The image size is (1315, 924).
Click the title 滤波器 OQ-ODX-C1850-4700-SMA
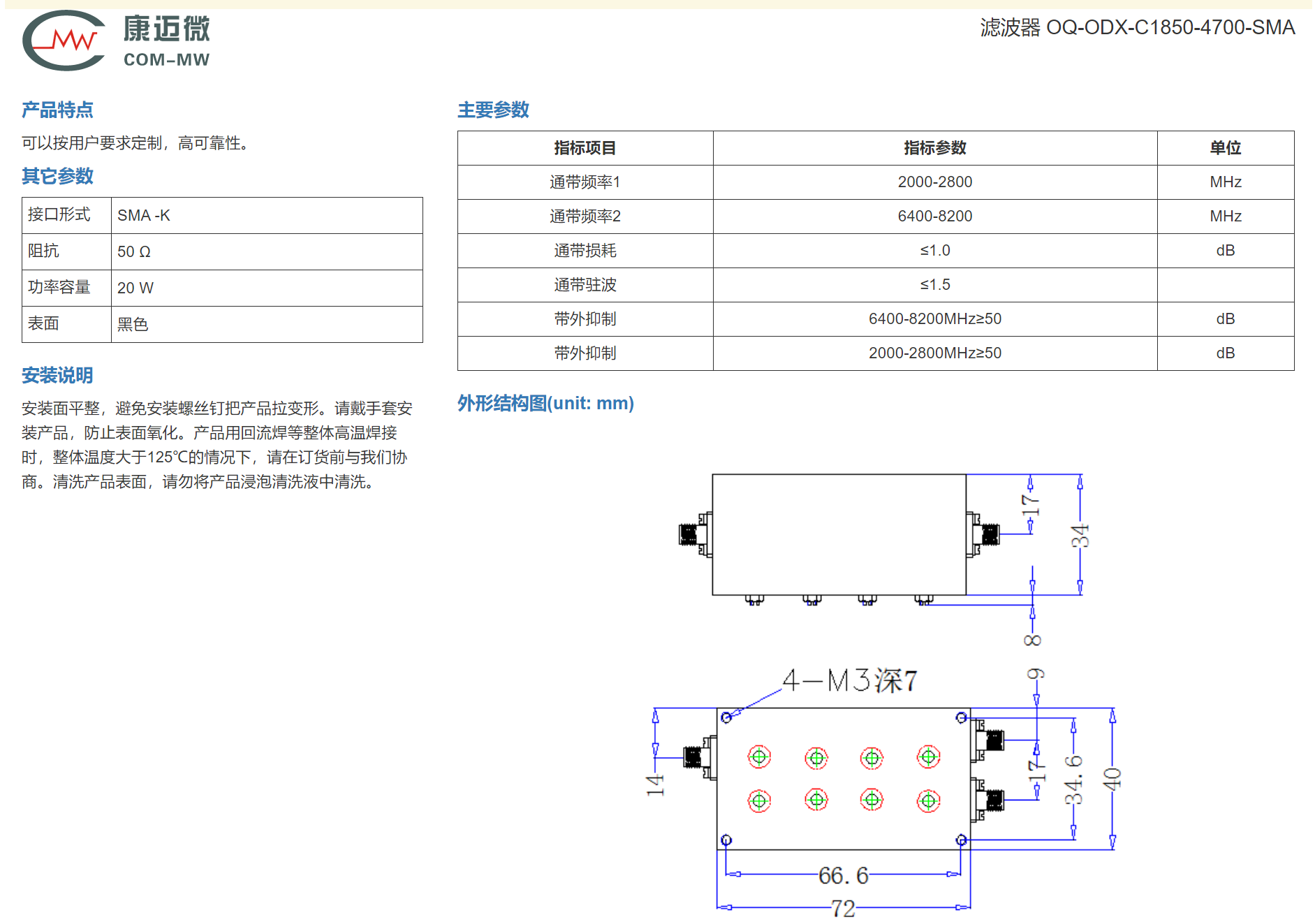[1137, 27]
